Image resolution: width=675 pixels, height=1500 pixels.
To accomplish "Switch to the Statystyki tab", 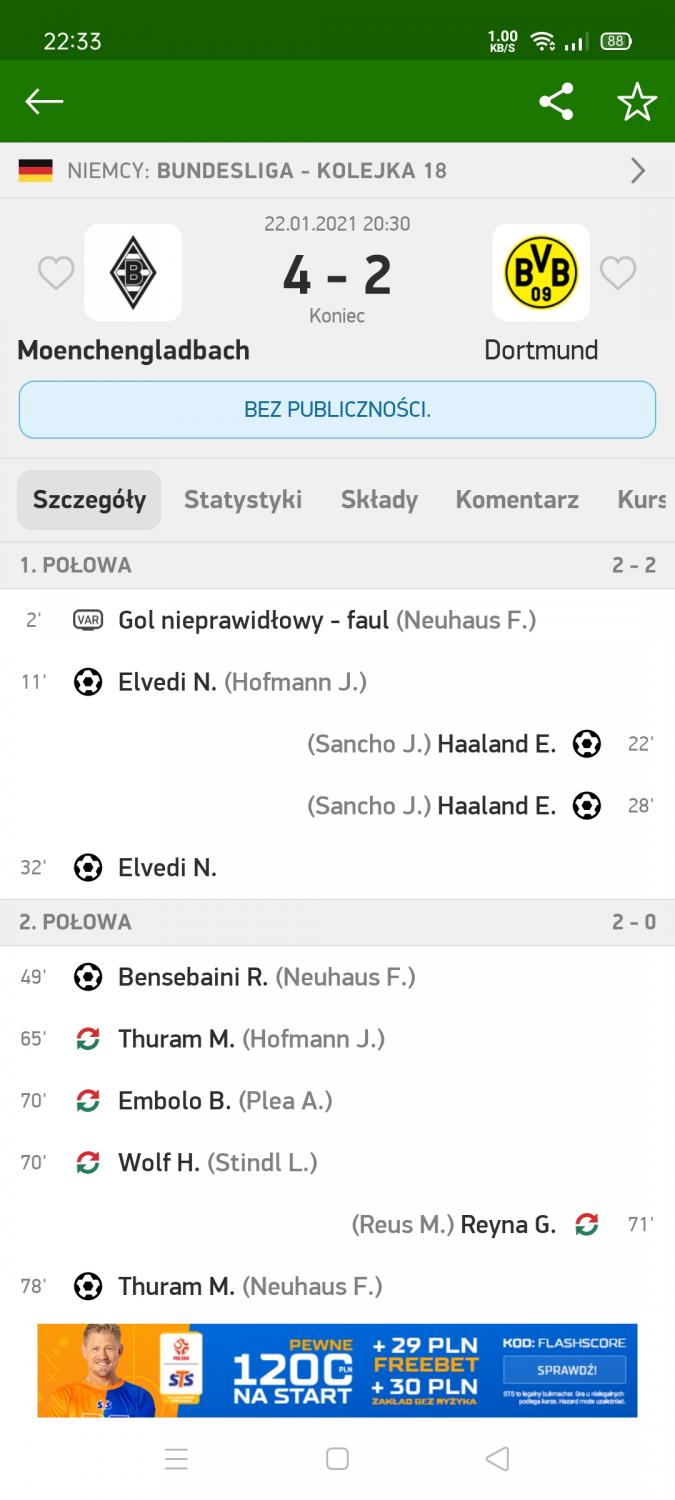I will point(243,500).
